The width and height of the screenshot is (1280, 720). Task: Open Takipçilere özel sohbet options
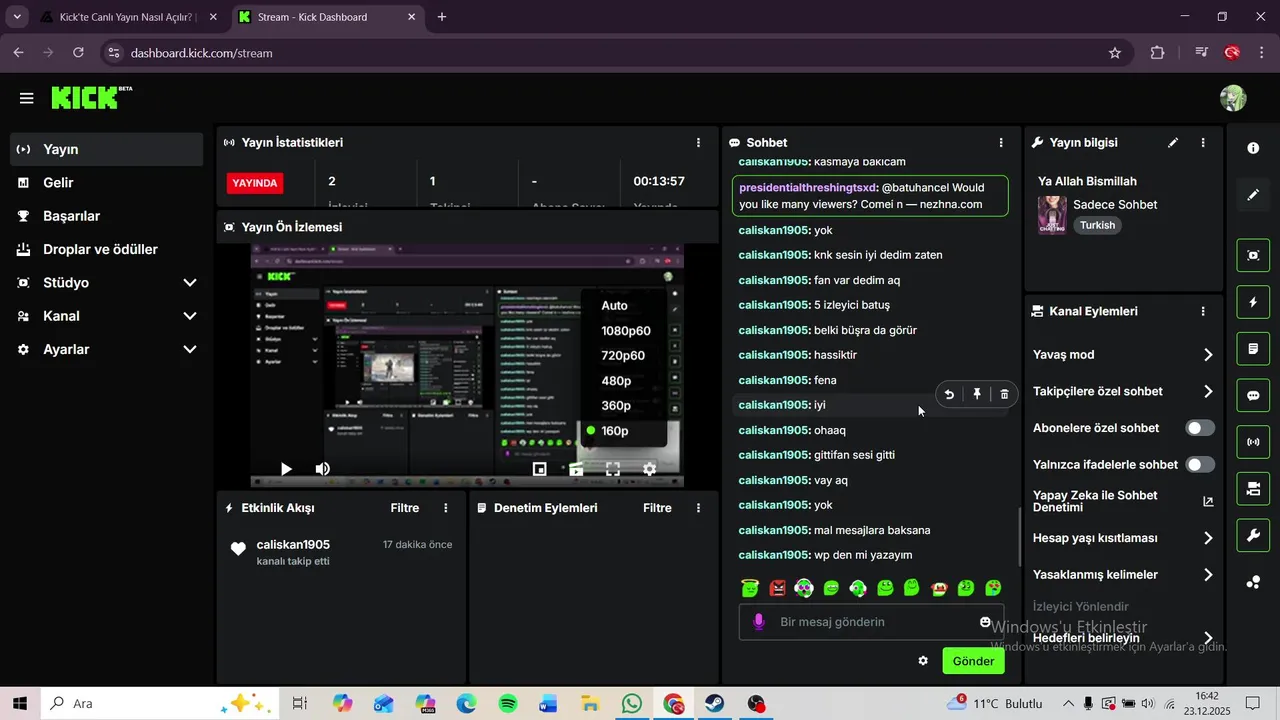pyautogui.click(x=1123, y=391)
